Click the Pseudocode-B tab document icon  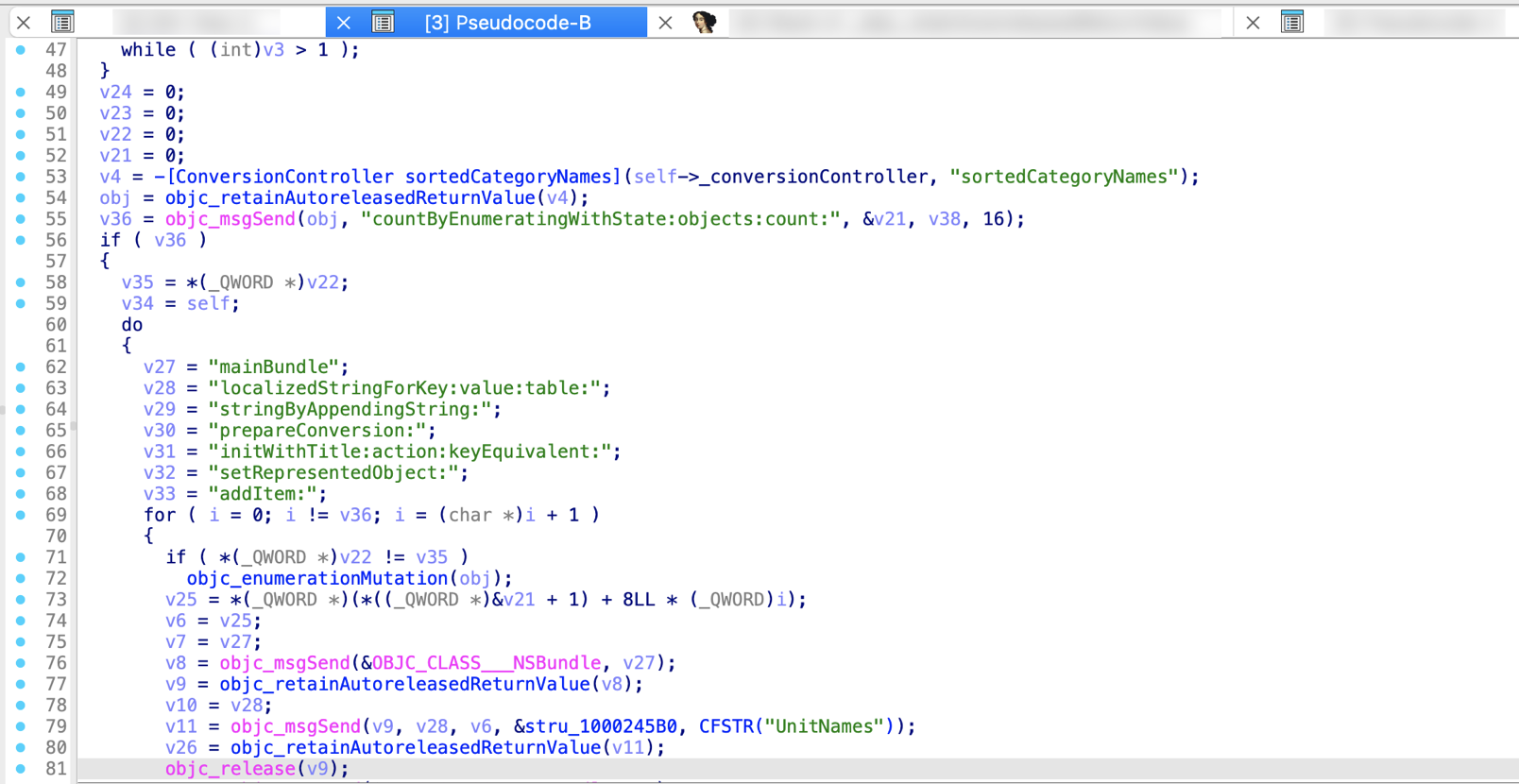383,23
